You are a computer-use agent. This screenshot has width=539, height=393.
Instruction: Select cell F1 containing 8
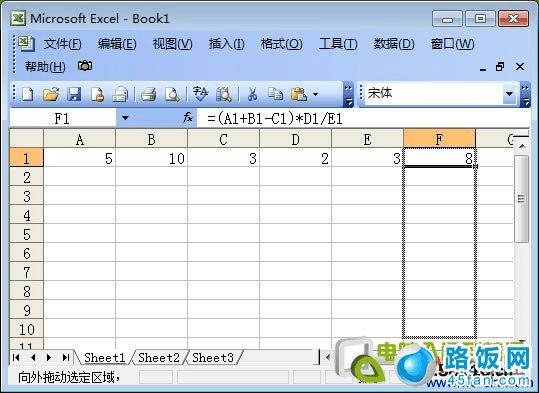coord(439,158)
